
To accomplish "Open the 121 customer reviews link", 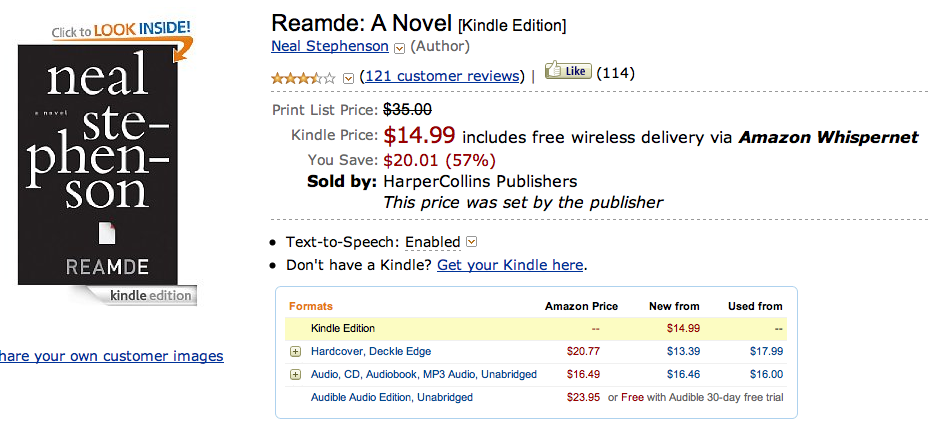I will pos(441,76).
